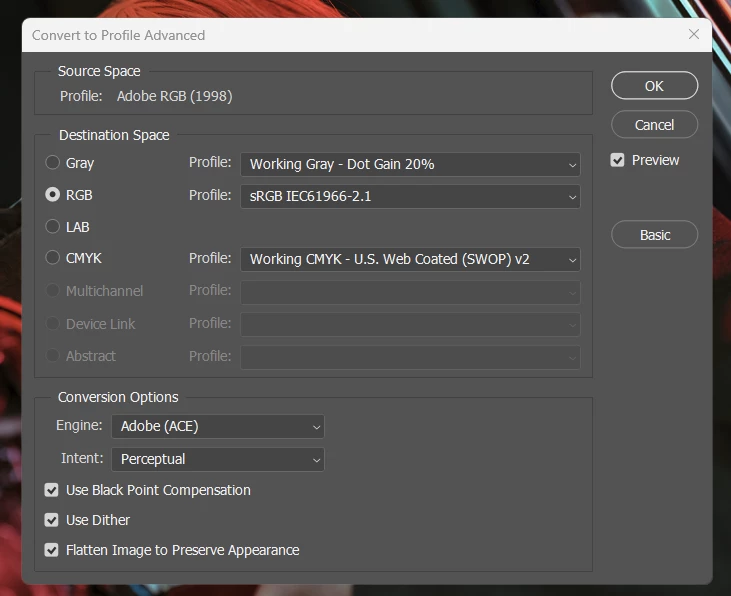Pick the CMYK destination space radio button
This screenshot has height=596, width=731.
point(53,257)
